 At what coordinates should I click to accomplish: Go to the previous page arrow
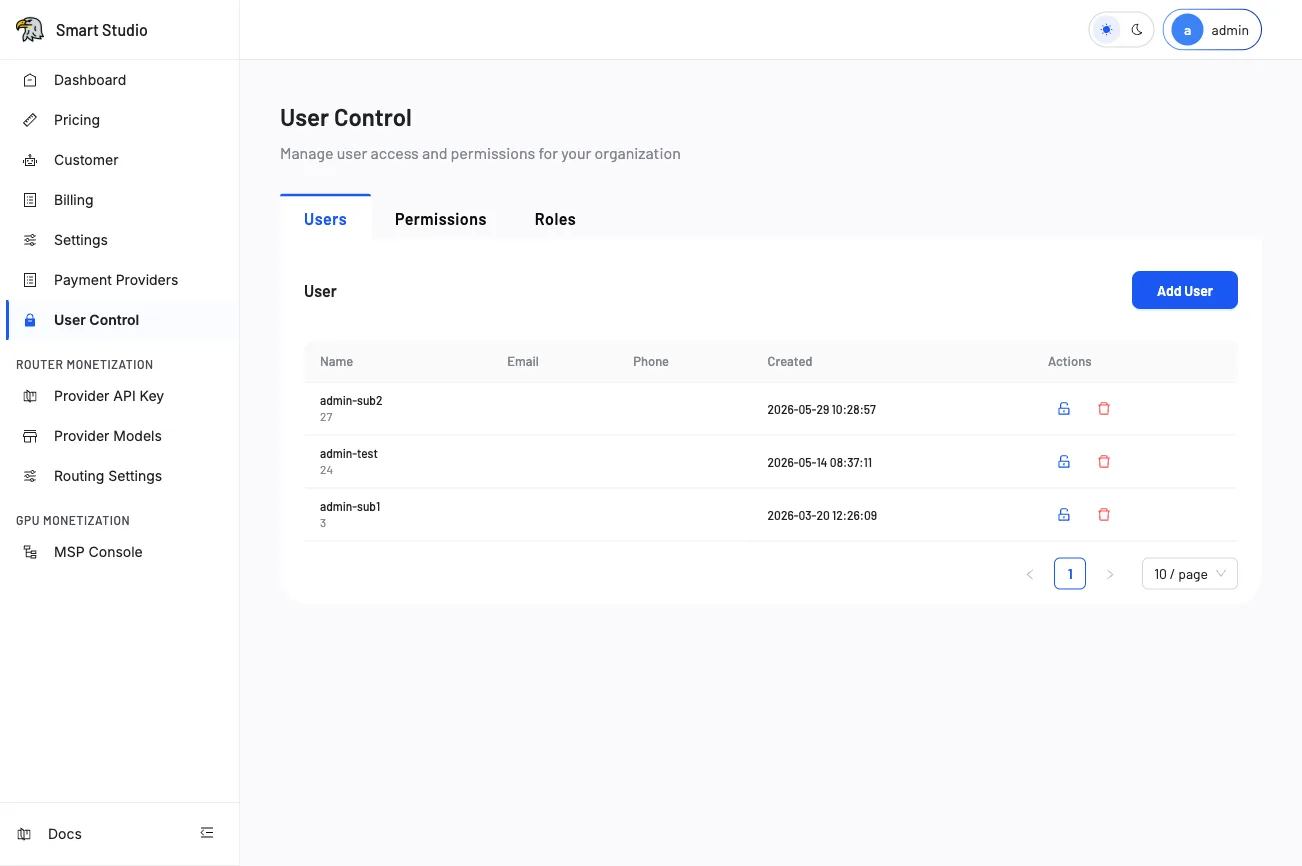pyautogui.click(x=1030, y=574)
